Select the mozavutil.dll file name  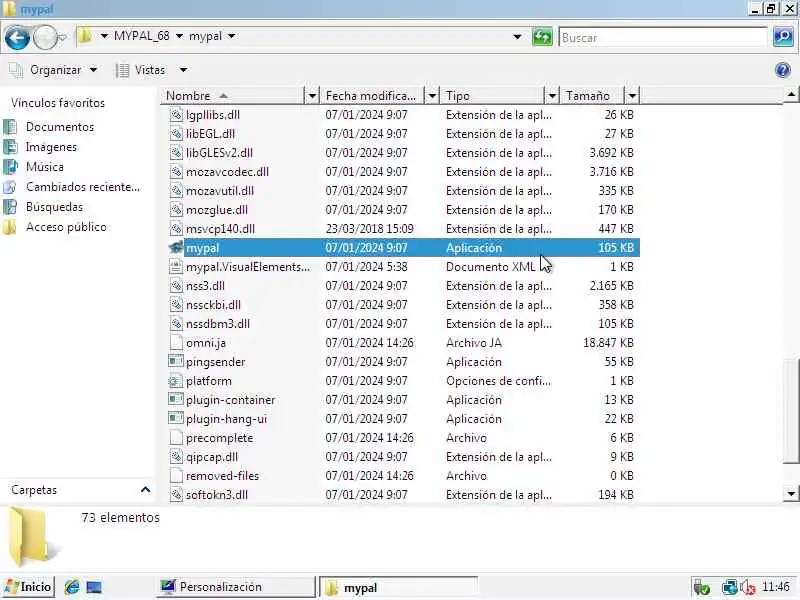(x=220, y=191)
